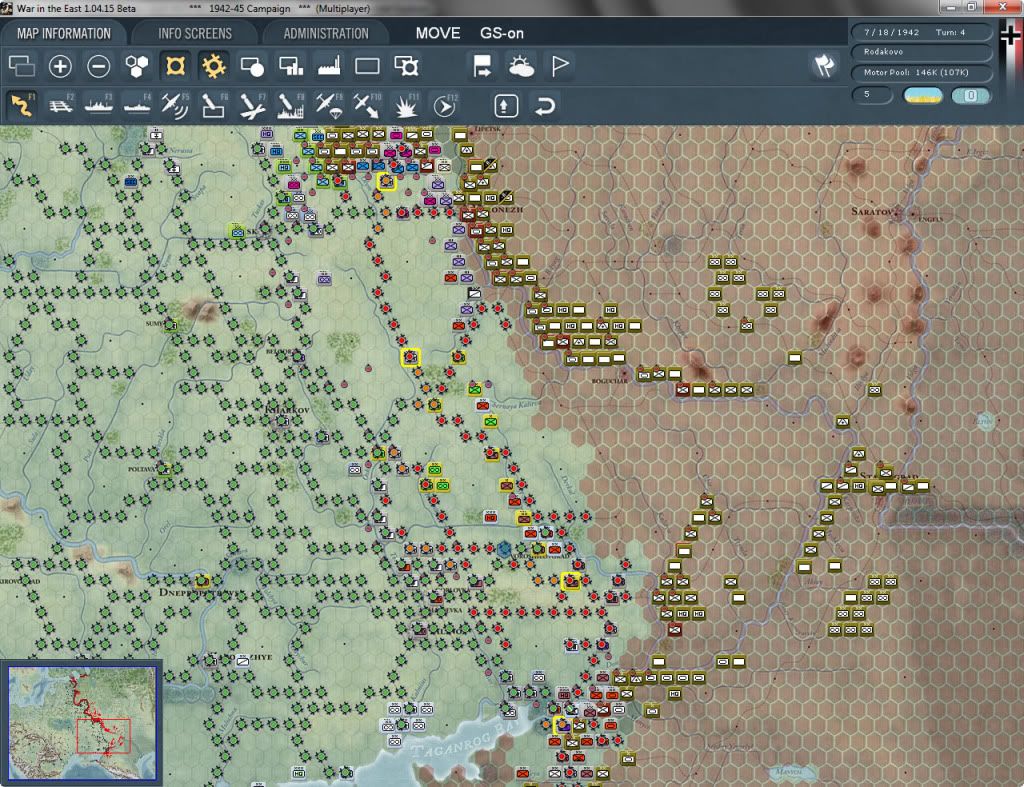Click the minimap overview thumbnail
The image size is (1024, 787).
82,723
